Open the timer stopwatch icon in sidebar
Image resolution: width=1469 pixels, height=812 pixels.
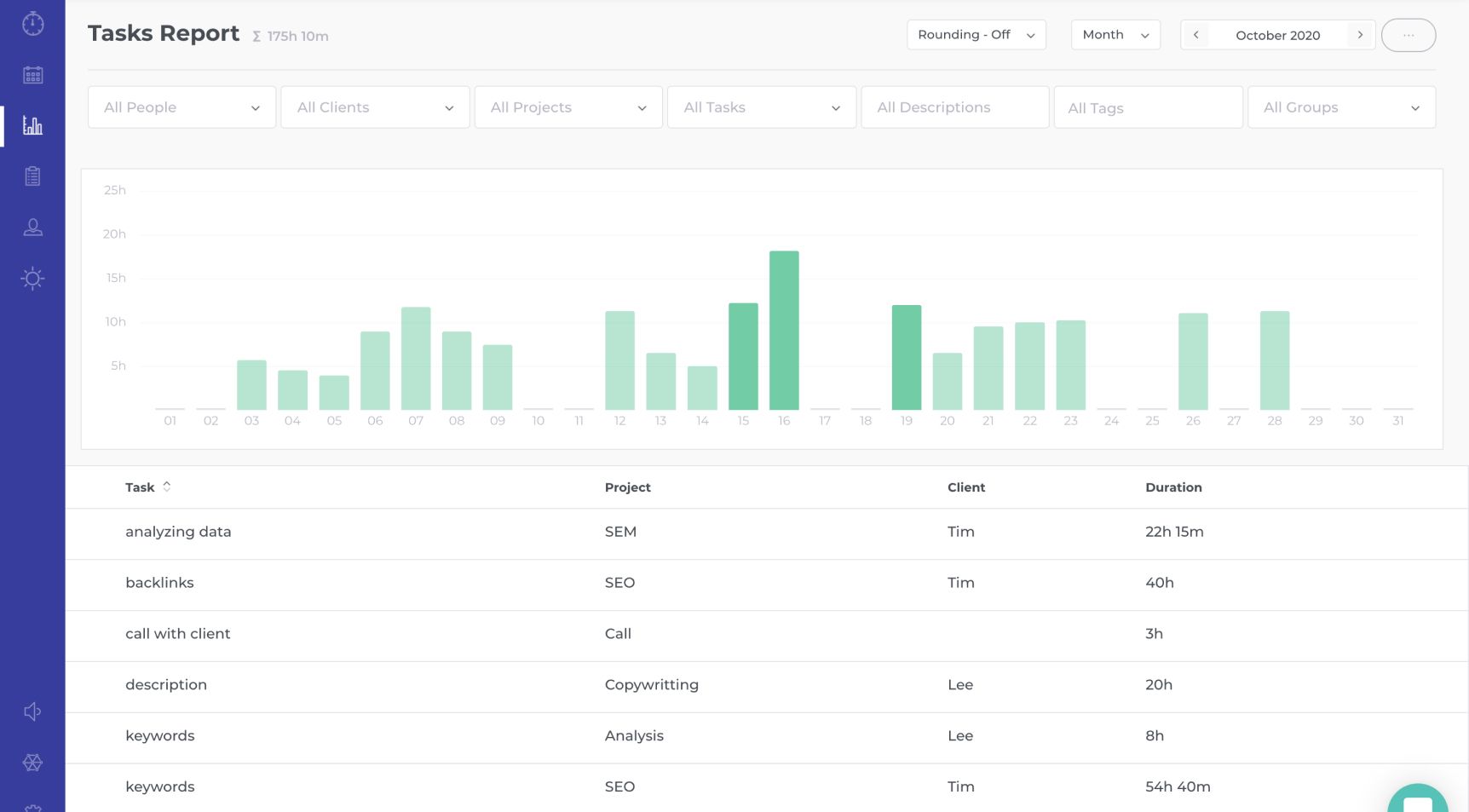pyautogui.click(x=32, y=24)
